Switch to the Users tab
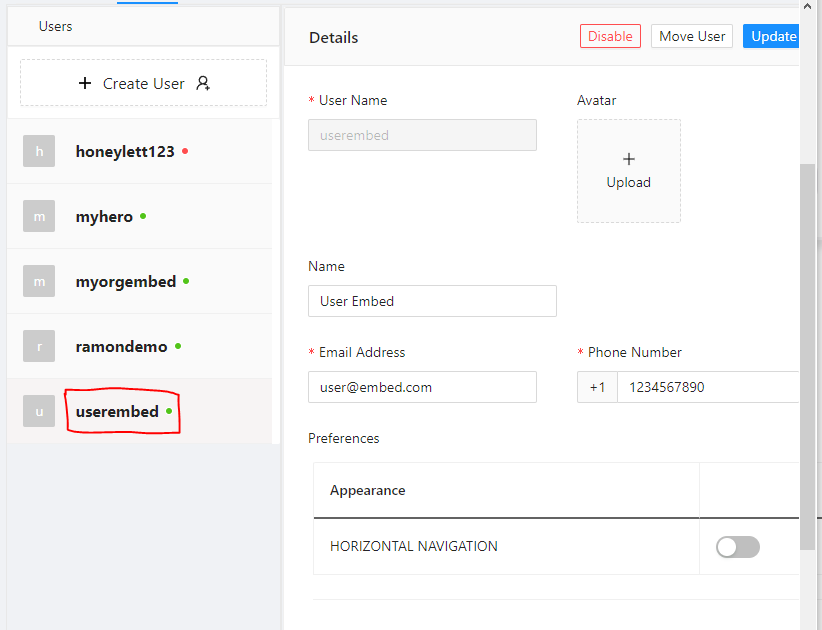 (x=56, y=26)
